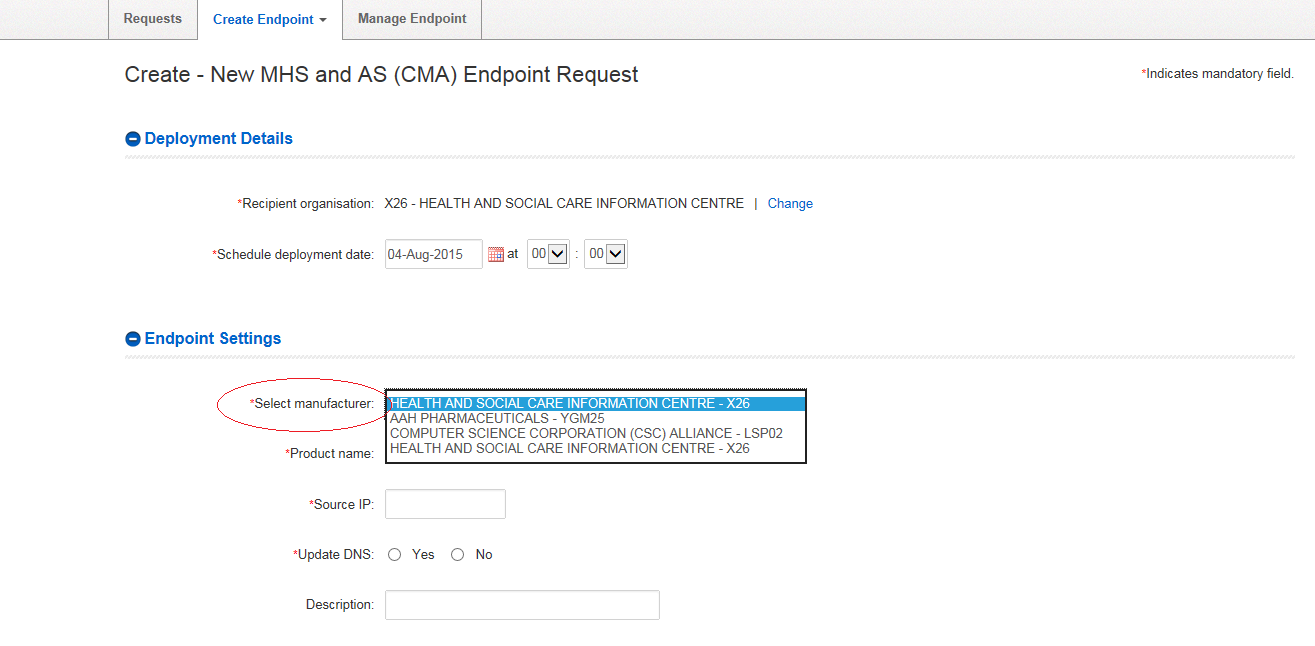Click the page heading 'Create - New MHS and AS (CMA) Endpoint Request'
Screen dimensions: 1315x646
[x=381, y=75]
